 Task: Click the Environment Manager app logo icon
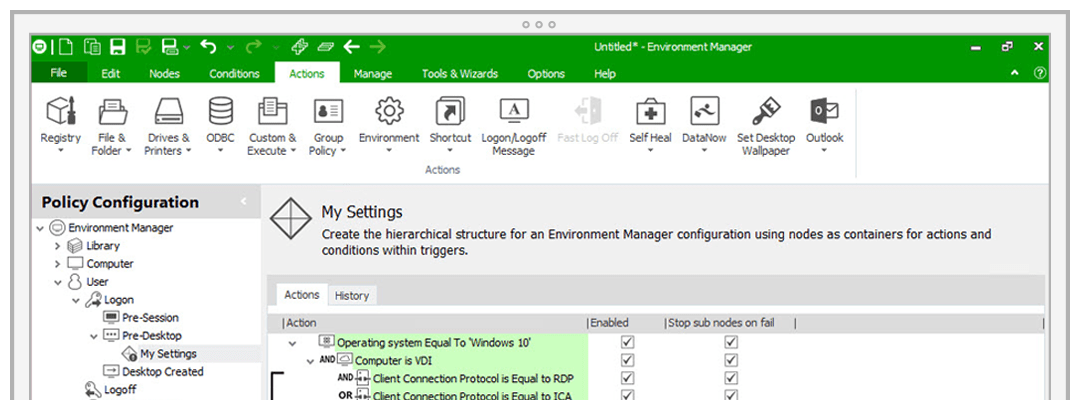pyautogui.click(x=40, y=47)
